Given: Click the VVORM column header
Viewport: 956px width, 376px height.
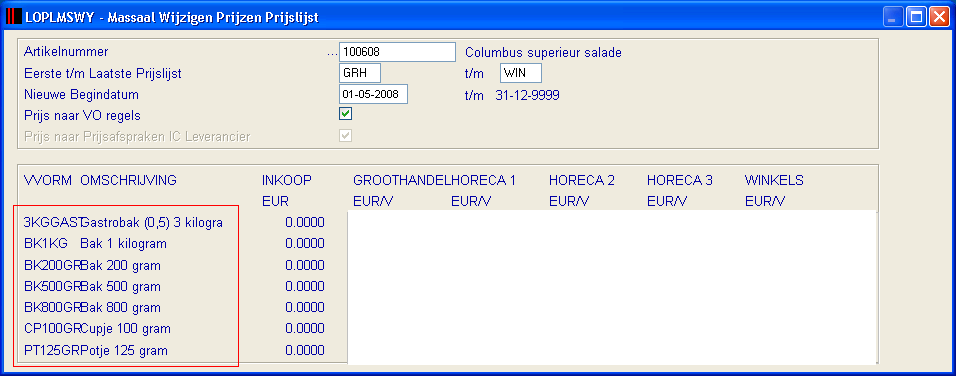Looking at the screenshot, I should coord(48,180).
